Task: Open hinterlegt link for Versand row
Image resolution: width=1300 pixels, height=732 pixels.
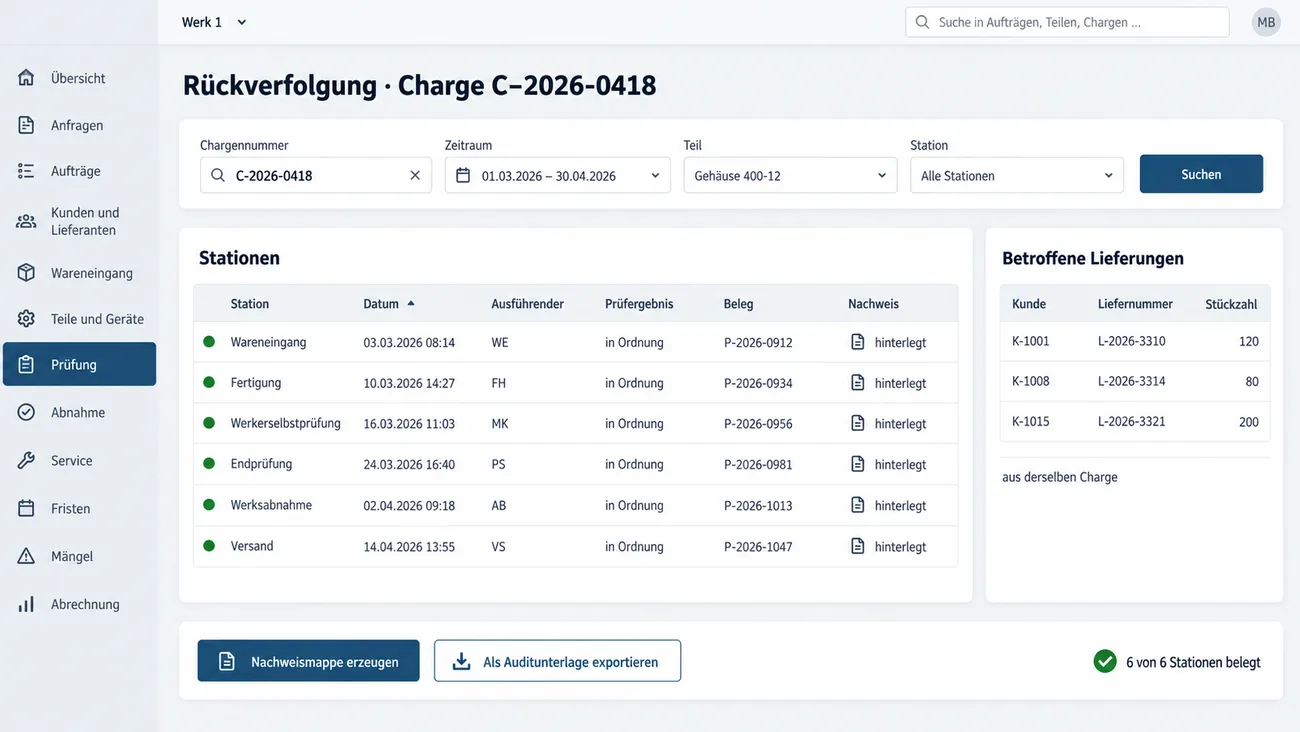Action: pos(900,546)
